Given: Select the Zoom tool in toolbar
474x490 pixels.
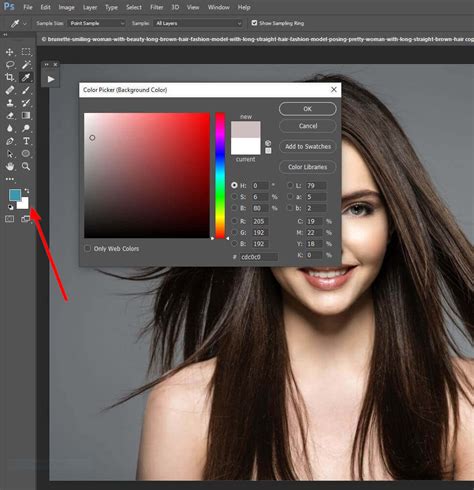Looking at the screenshot, I should tap(26, 166).
